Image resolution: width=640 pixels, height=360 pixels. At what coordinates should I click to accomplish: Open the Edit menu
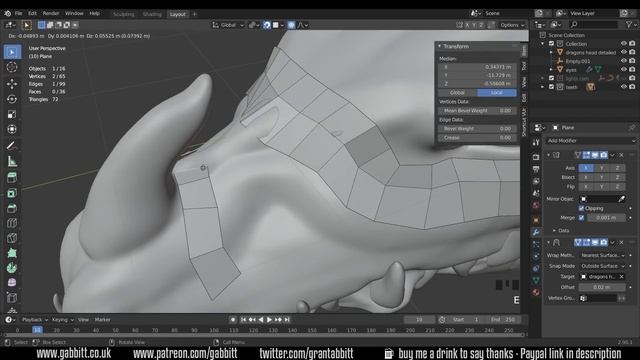32,13
